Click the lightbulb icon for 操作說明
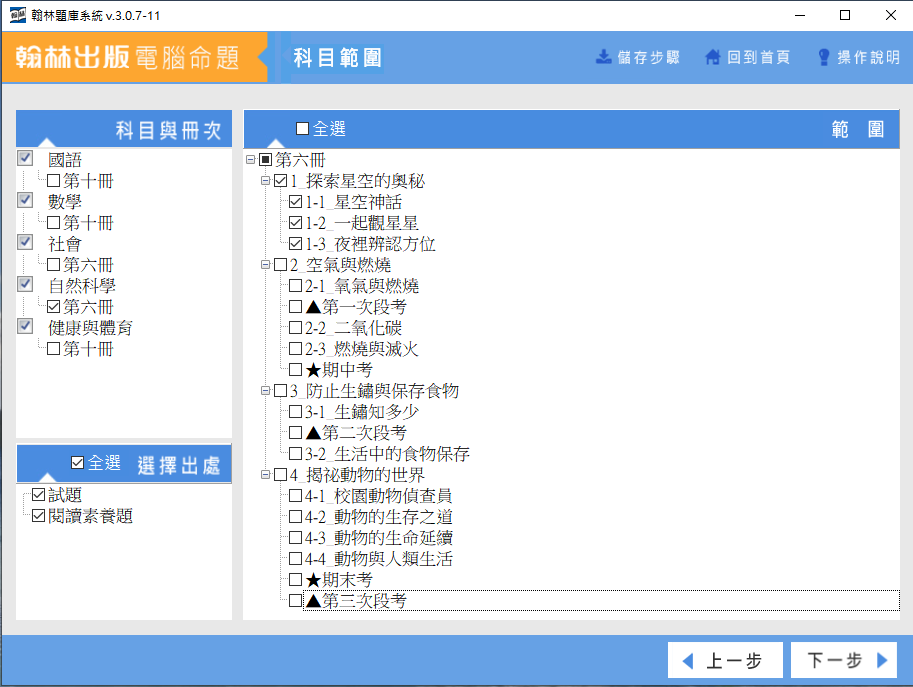Viewport: 913px width, 687px height. (x=824, y=57)
